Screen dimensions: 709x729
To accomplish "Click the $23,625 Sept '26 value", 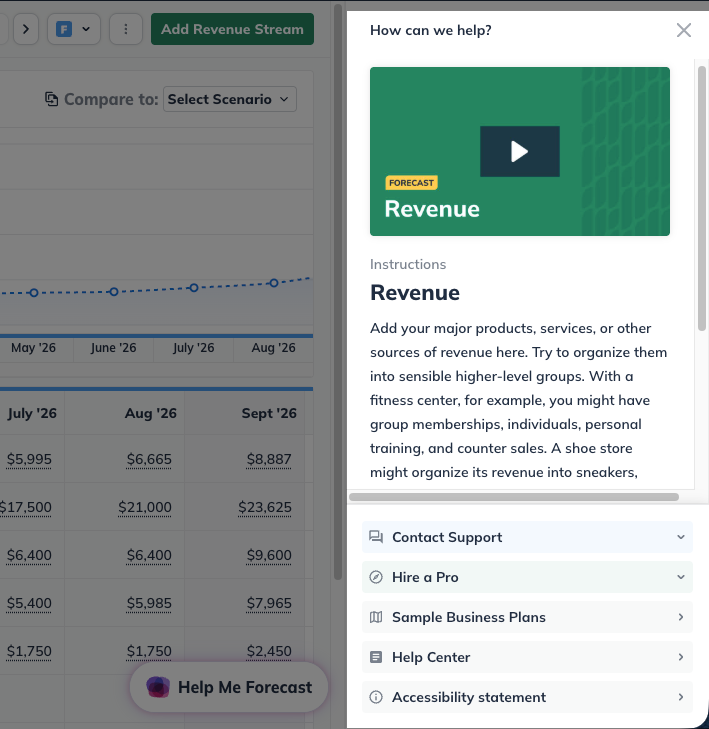I will [x=265, y=507].
